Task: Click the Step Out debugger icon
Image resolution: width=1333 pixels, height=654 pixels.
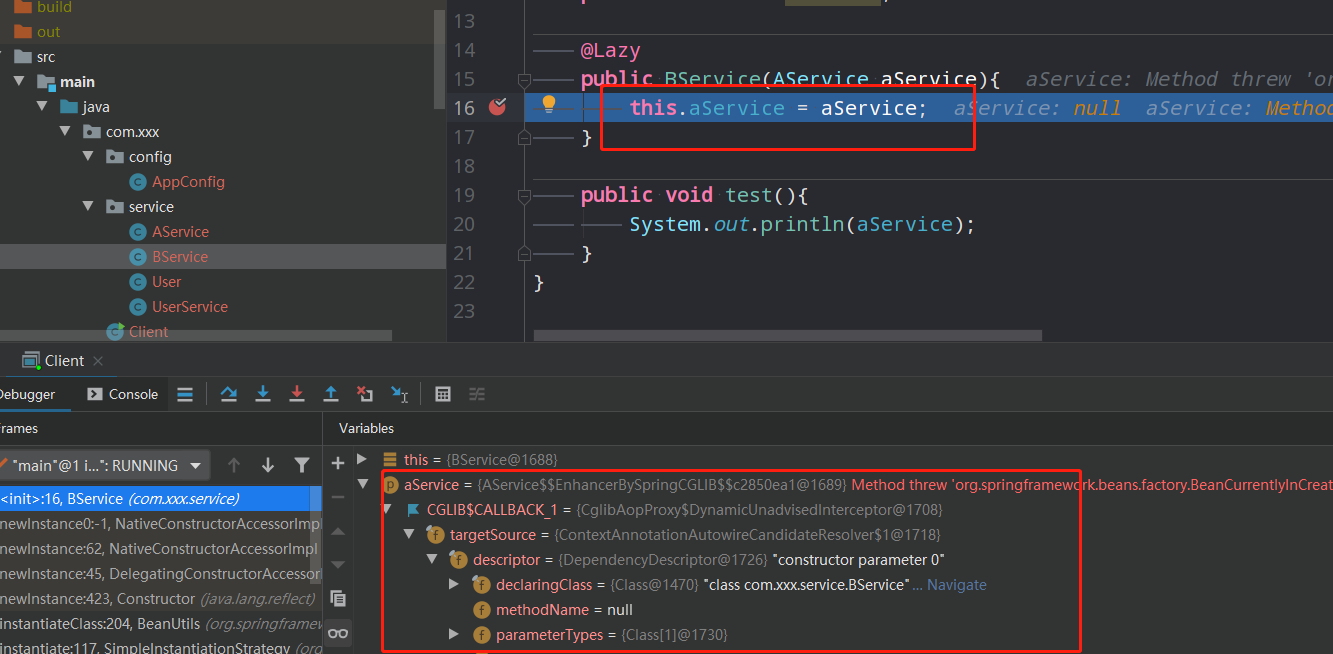Action: (x=331, y=394)
